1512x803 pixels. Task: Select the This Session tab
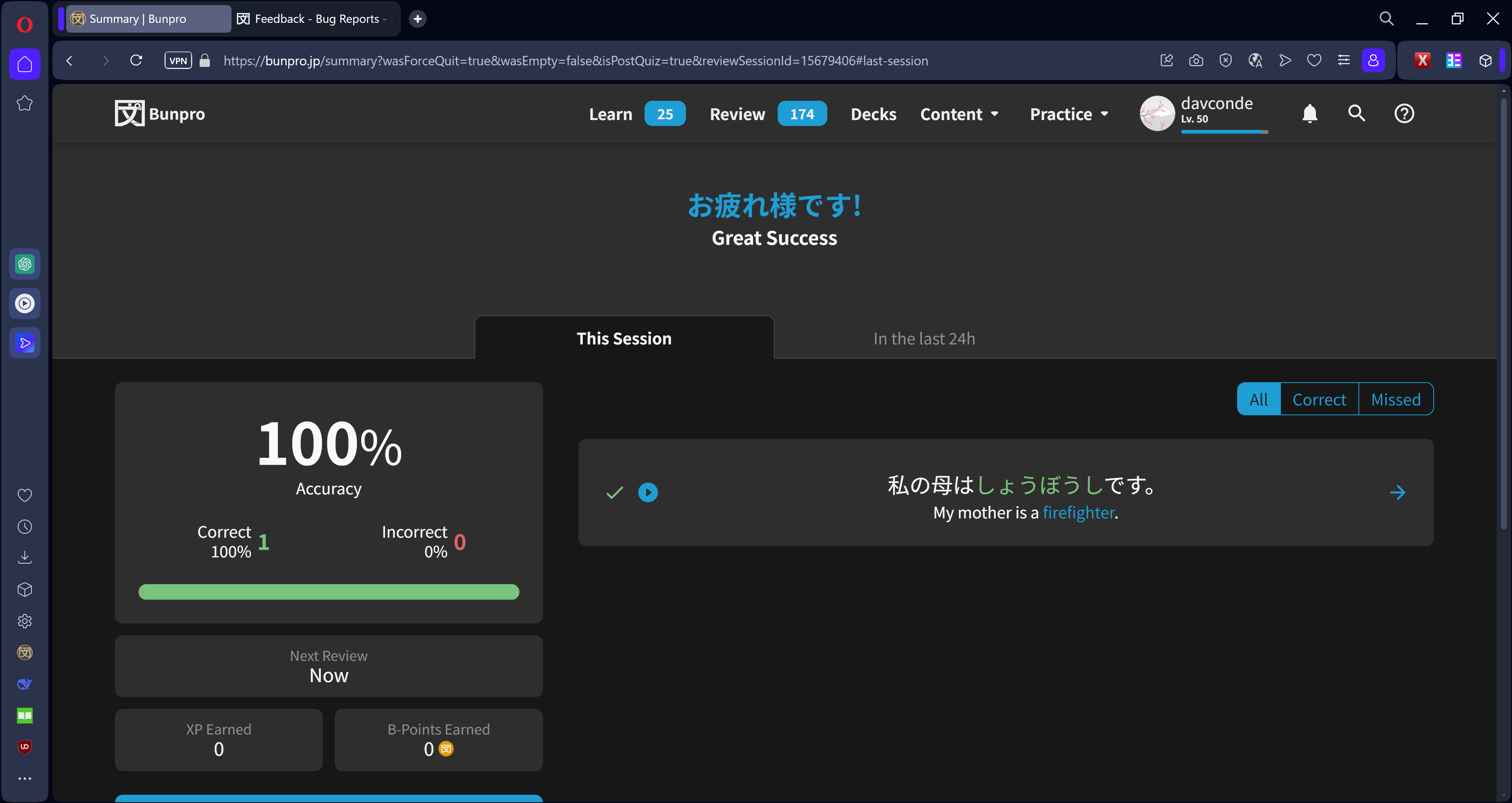(624, 338)
